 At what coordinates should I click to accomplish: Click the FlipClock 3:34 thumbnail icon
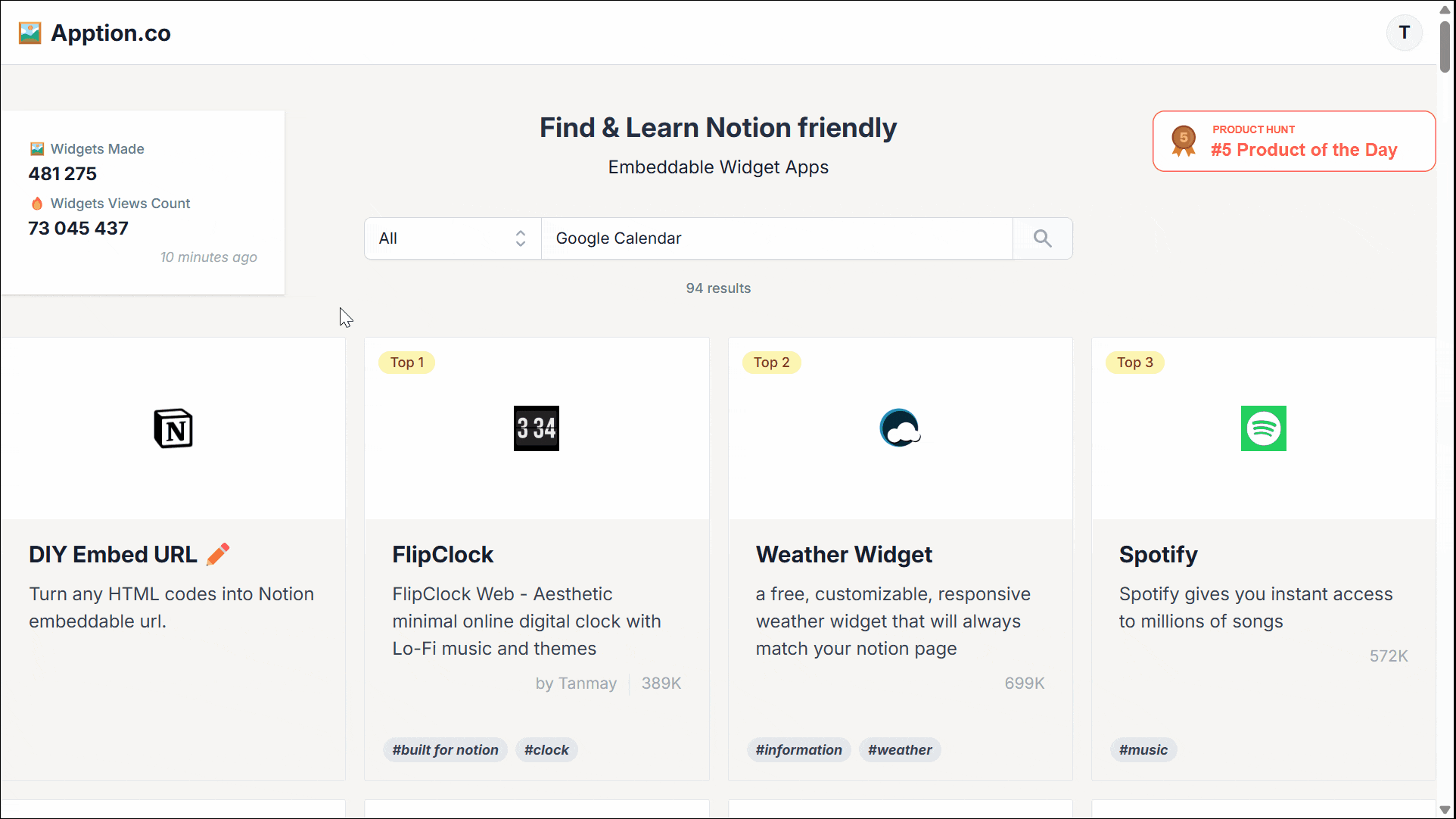point(537,428)
